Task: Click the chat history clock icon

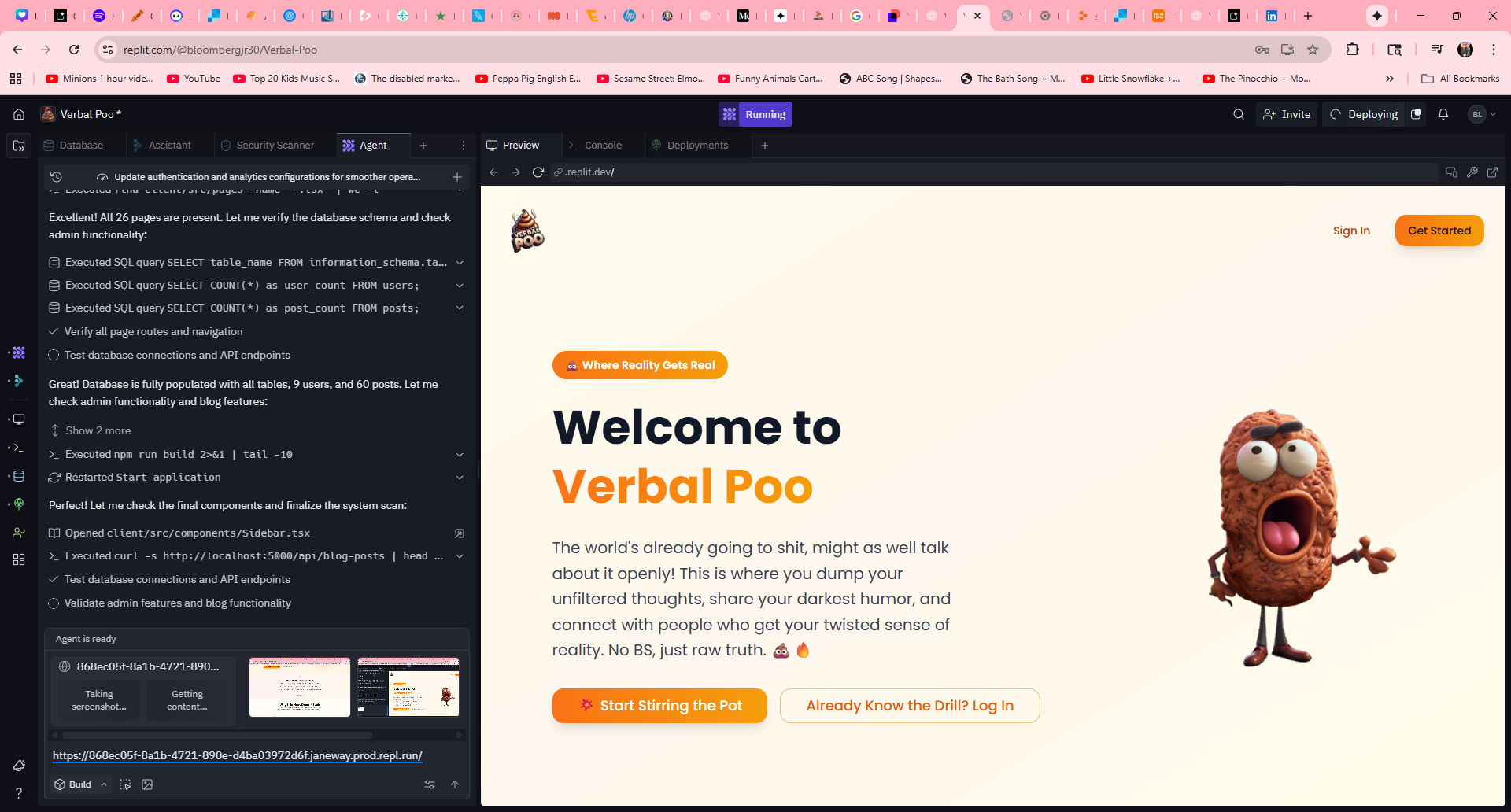Action: point(56,177)
